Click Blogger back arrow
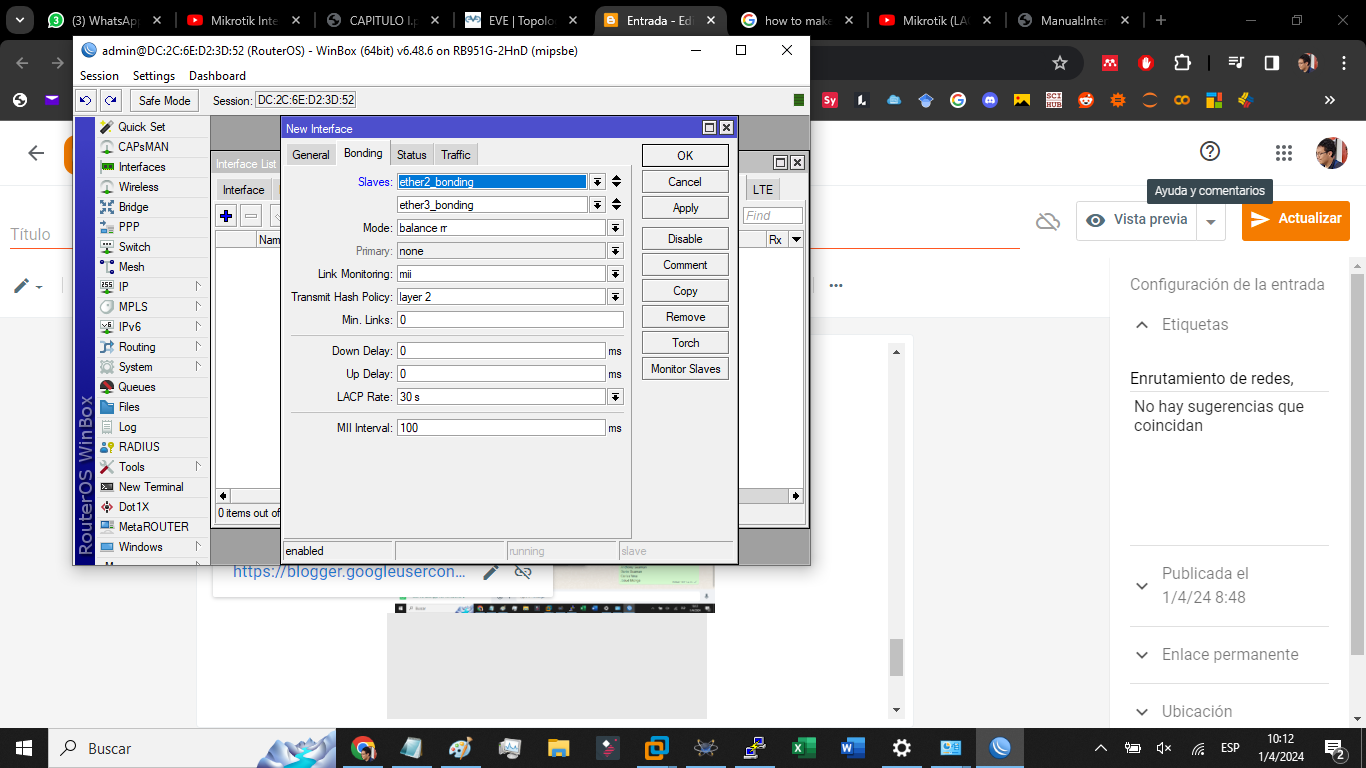The image size is (1366, 768). 36,153
